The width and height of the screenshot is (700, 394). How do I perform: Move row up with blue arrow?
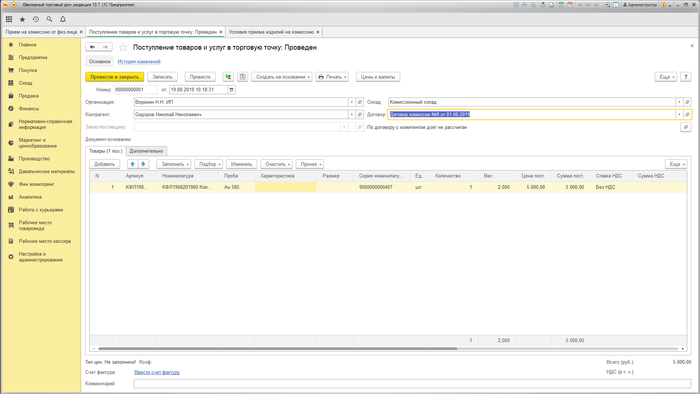(133, 164)
